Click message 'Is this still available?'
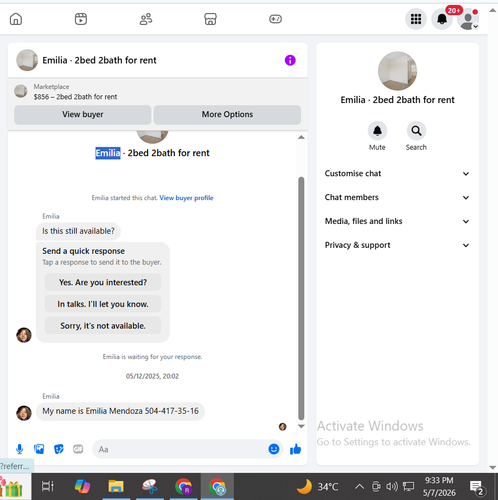This screenshot has width=498, height=500. 78,231
